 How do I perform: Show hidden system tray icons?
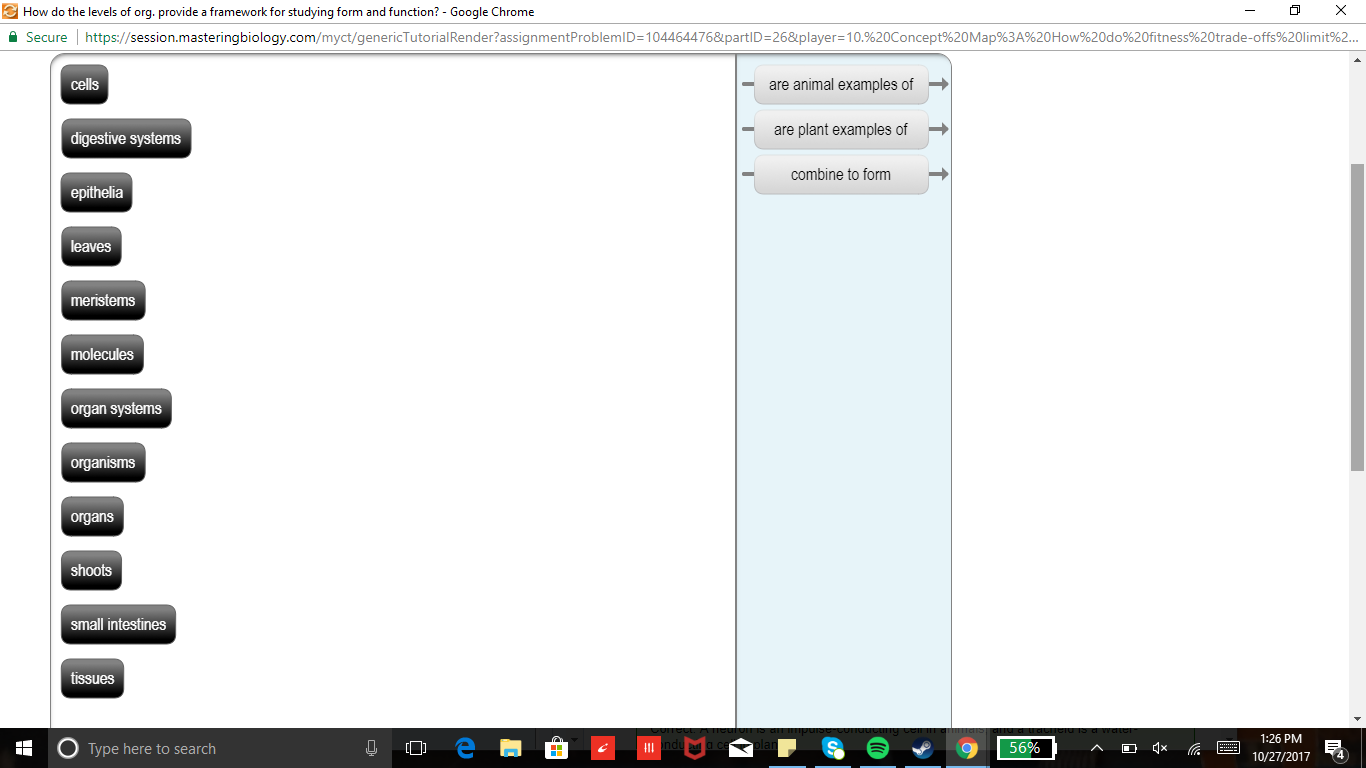(1097, 748)
